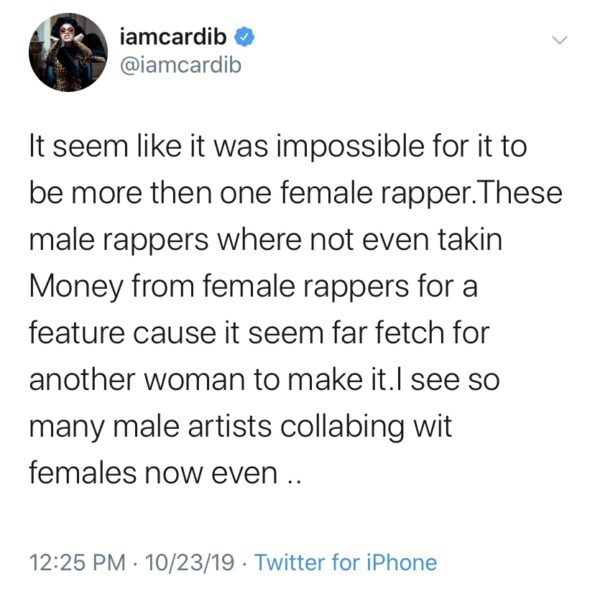Click the line starting "feature cause it seem"
595x594 pixels.
click(x=259, y=333)
